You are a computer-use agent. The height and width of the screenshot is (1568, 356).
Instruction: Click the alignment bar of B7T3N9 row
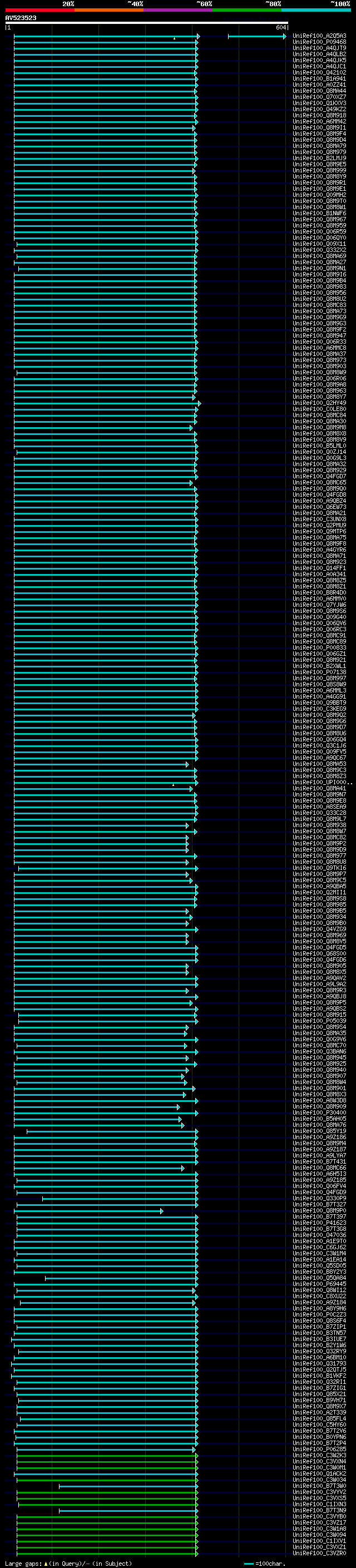coord(129,1510)
